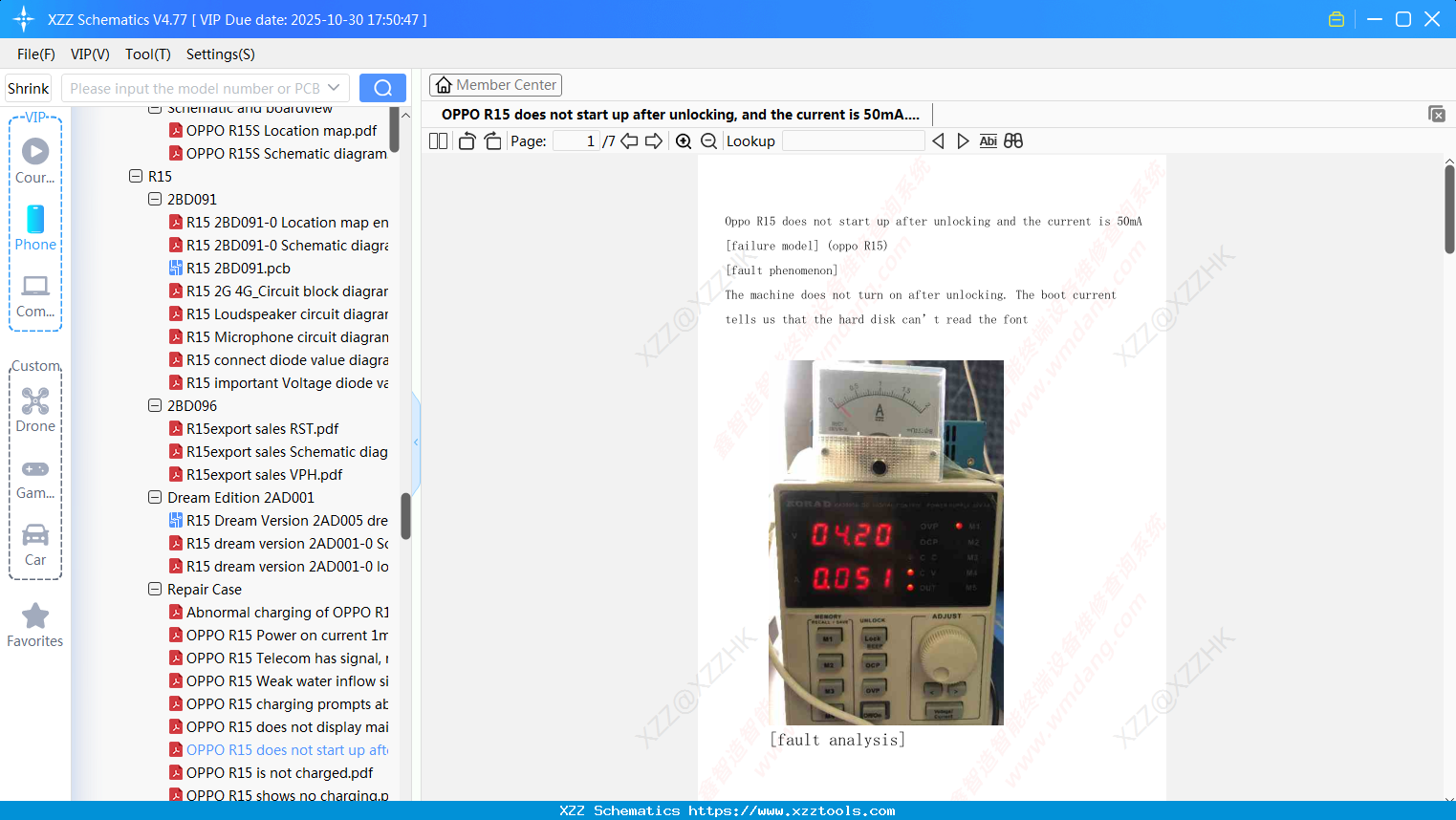Find previous lookup match triangle
This screenshot has width=1456, height=820.
pyautogui.click(x=938, y=141)
